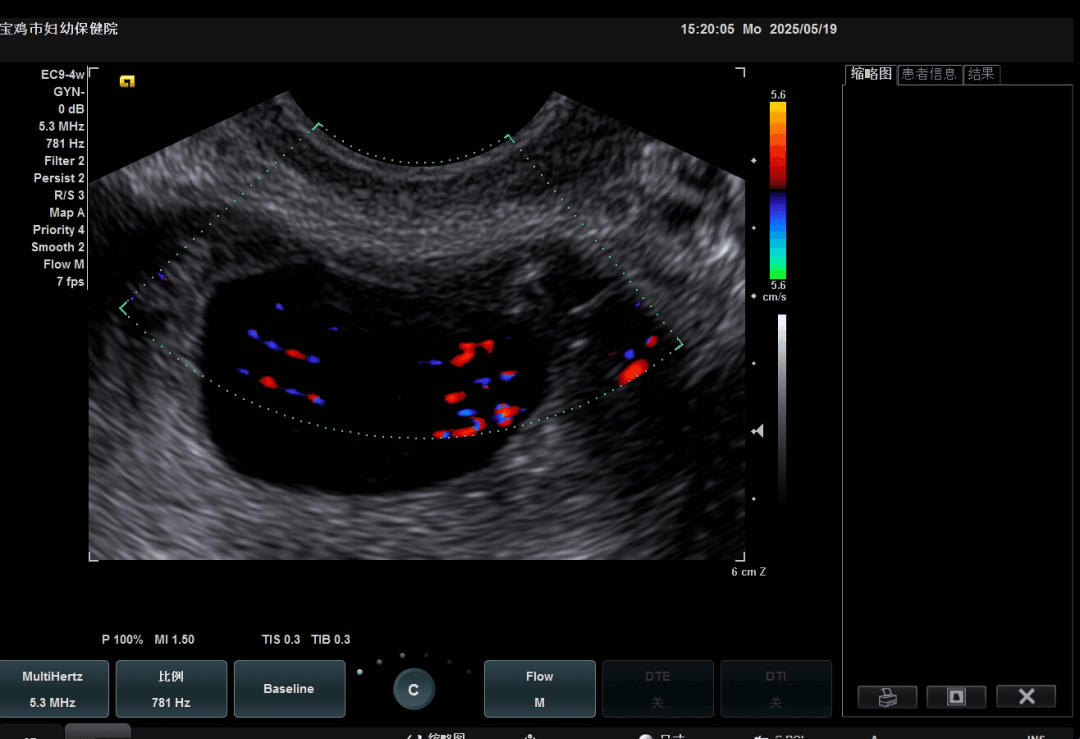Screen dimensions: 1080x739
Task: Select the 缩略图 tab
Action: pyautogui.click(x=870, y=74)
